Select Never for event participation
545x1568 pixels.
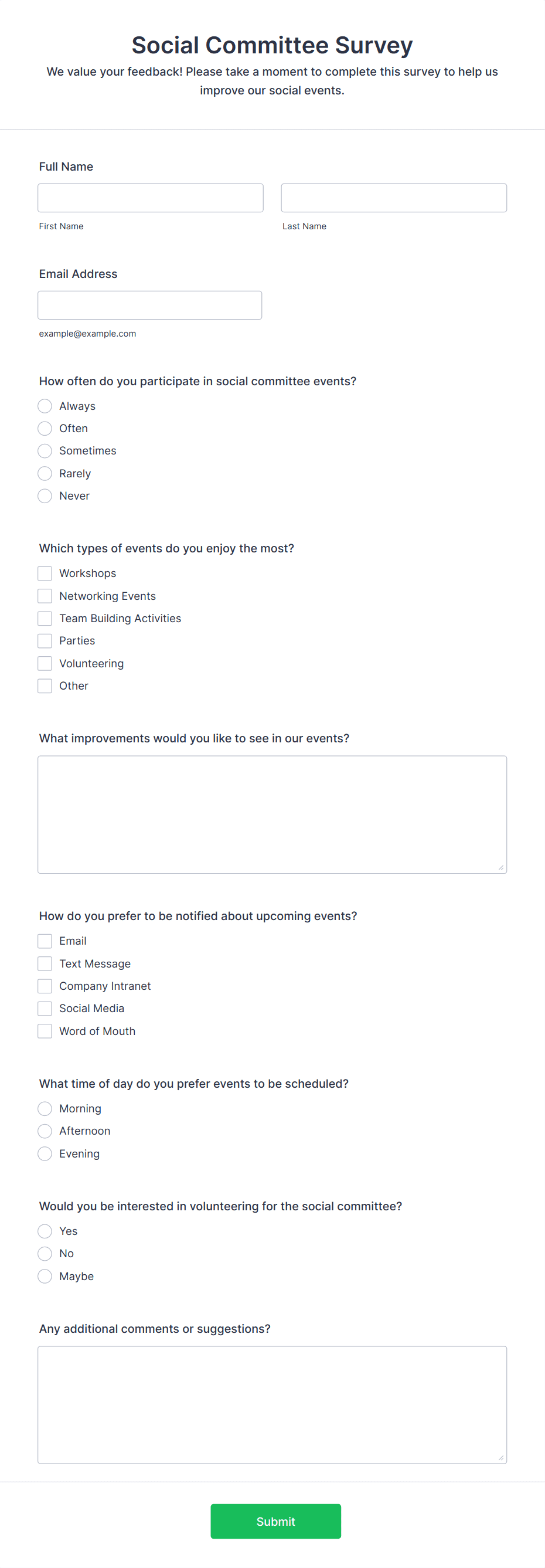(45, 496)
